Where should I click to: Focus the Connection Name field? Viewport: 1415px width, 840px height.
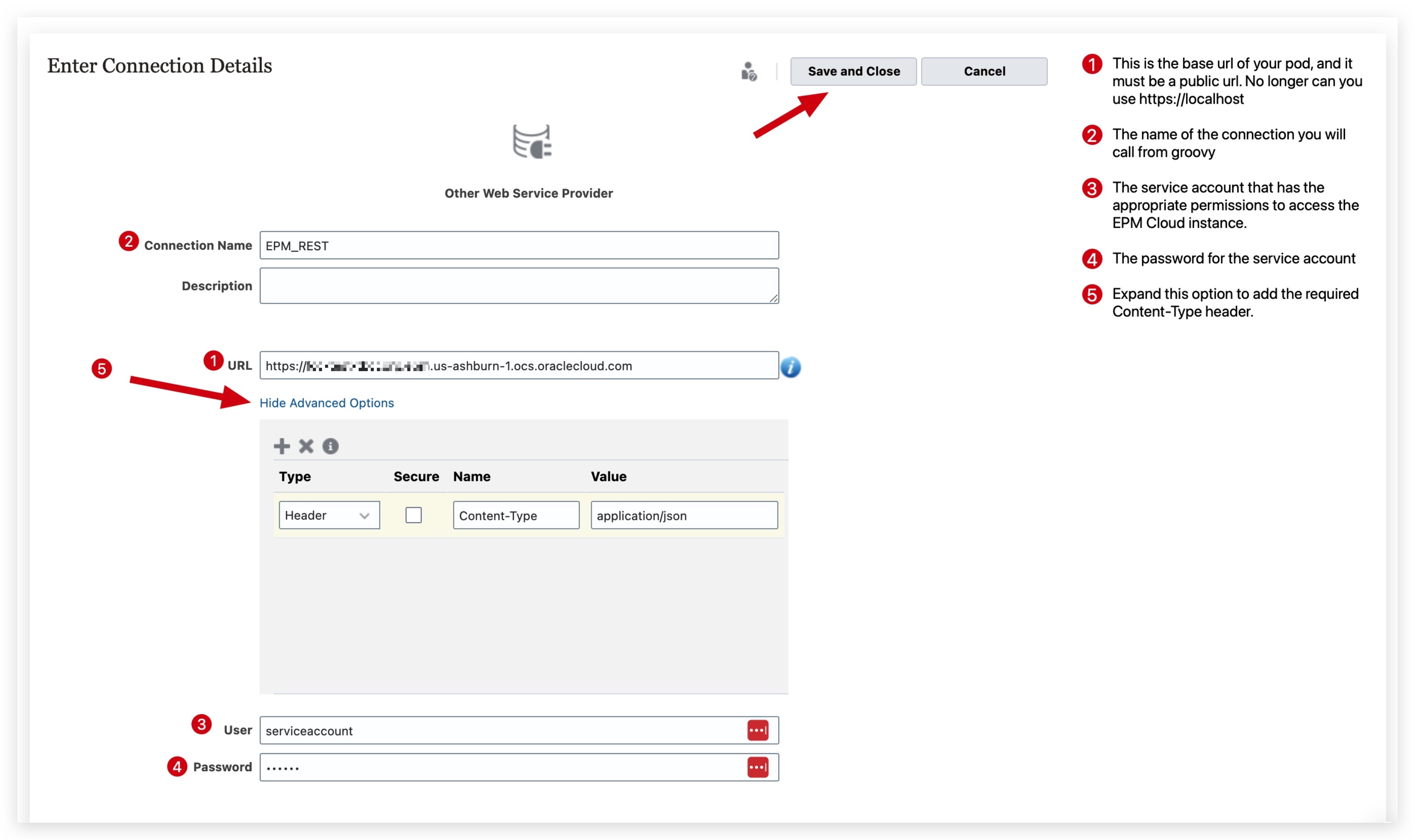point(519,245)
